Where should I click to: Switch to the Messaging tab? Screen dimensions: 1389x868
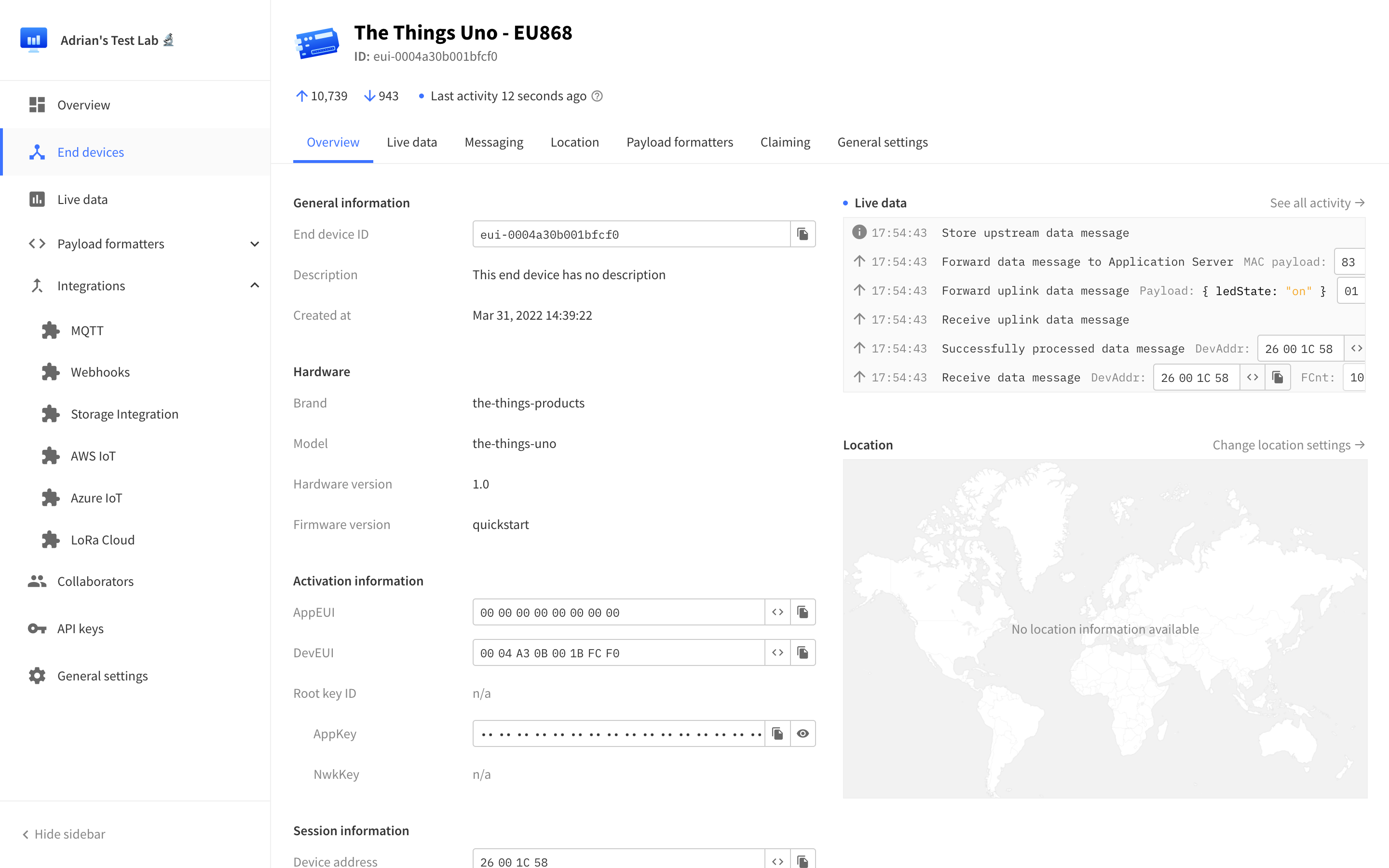pyautogui.click(x=493, y=142)
